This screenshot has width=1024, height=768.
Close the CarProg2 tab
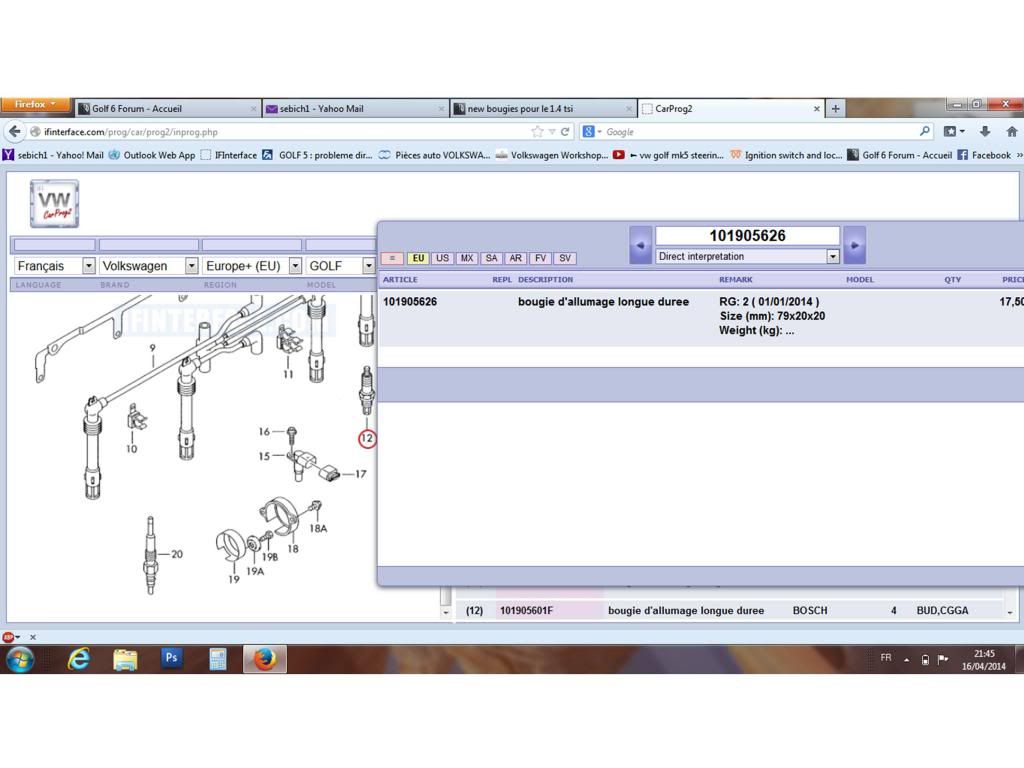click(x=816, y=109)
